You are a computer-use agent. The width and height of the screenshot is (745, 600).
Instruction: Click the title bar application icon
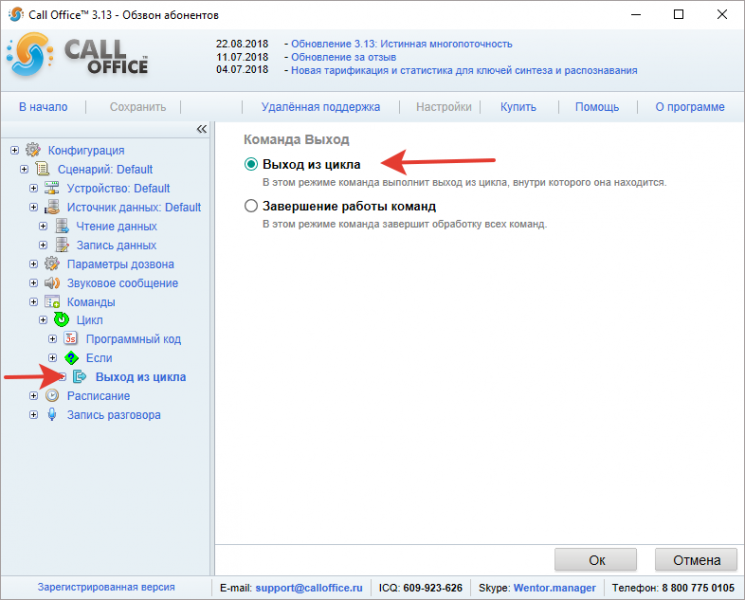[x=16, y=14]
